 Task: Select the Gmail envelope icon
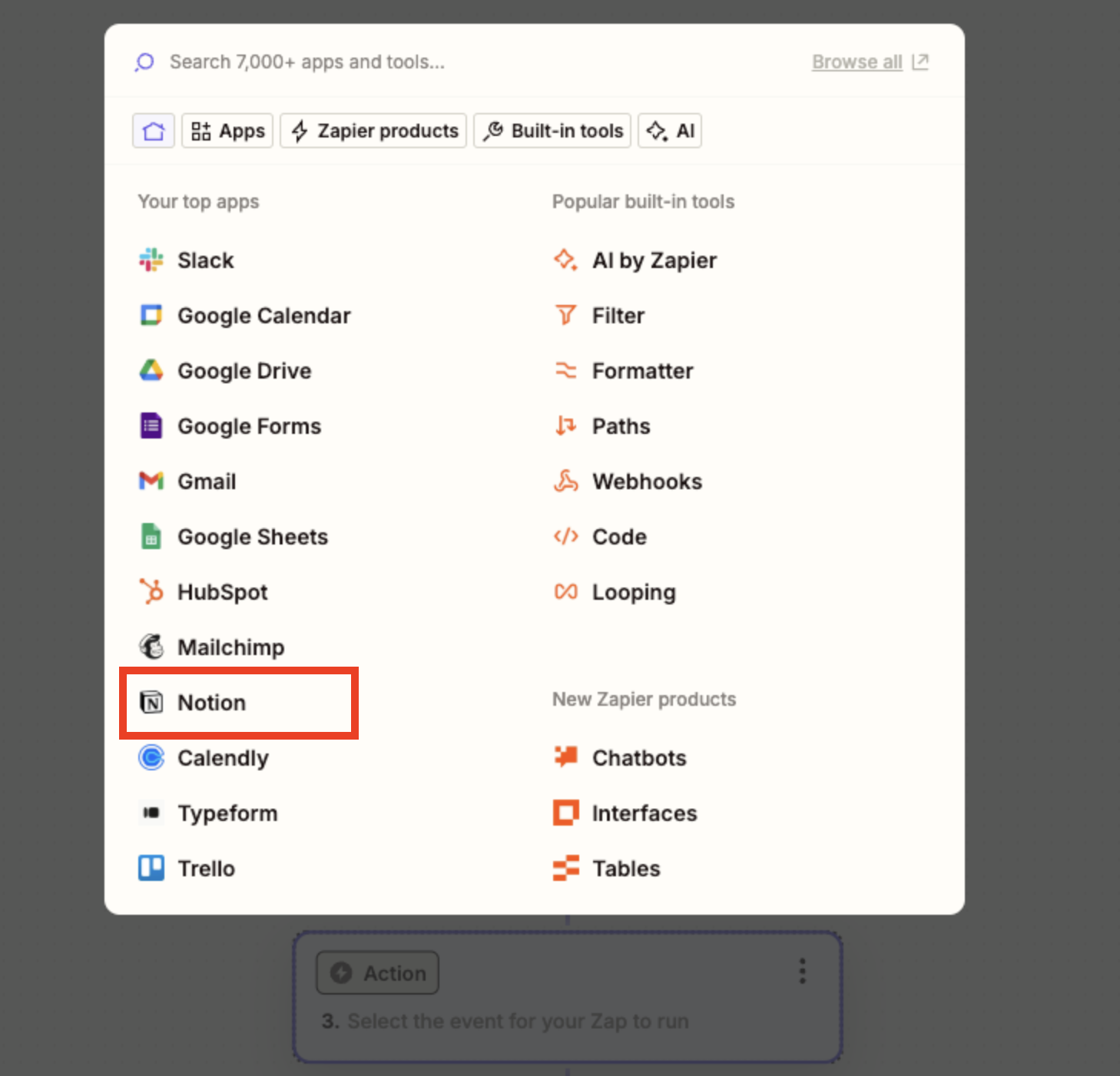[151, 482]
